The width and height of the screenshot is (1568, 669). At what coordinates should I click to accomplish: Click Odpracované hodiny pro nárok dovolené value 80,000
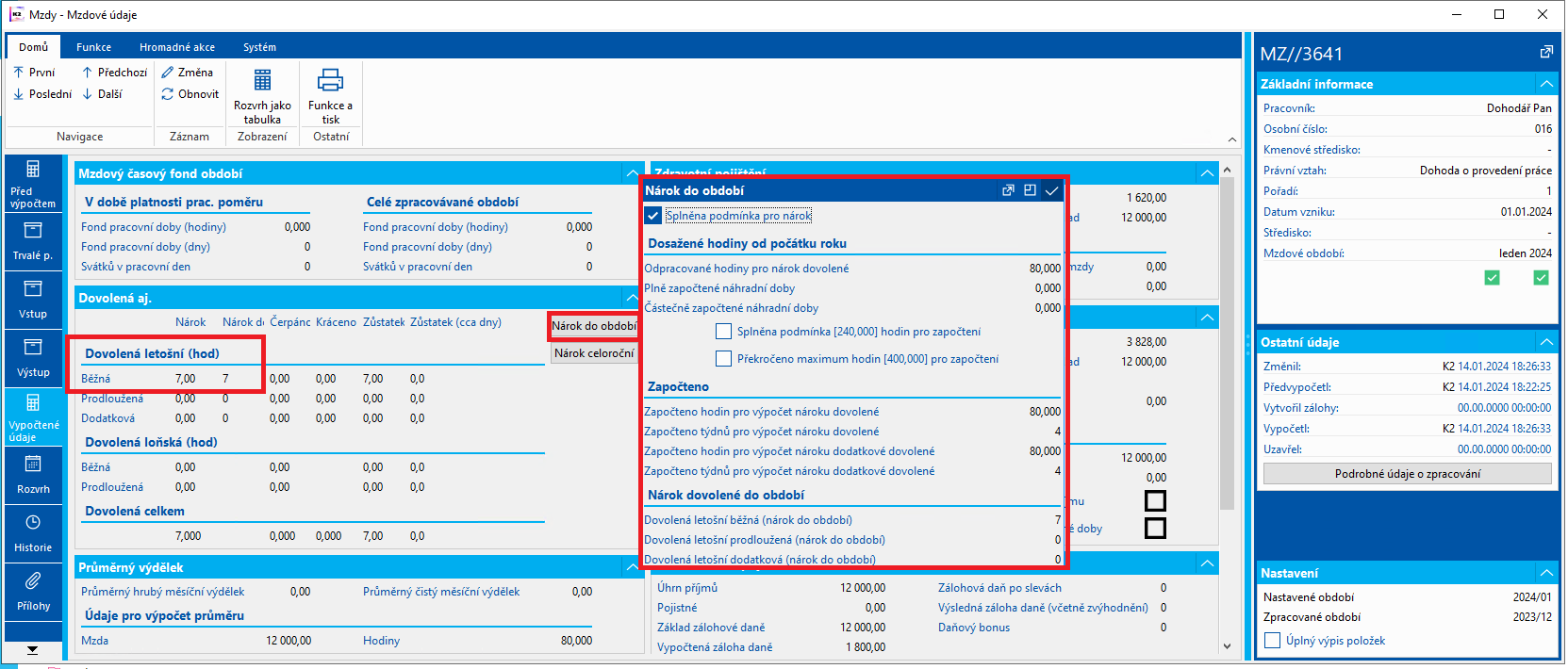click(1045, 269)
